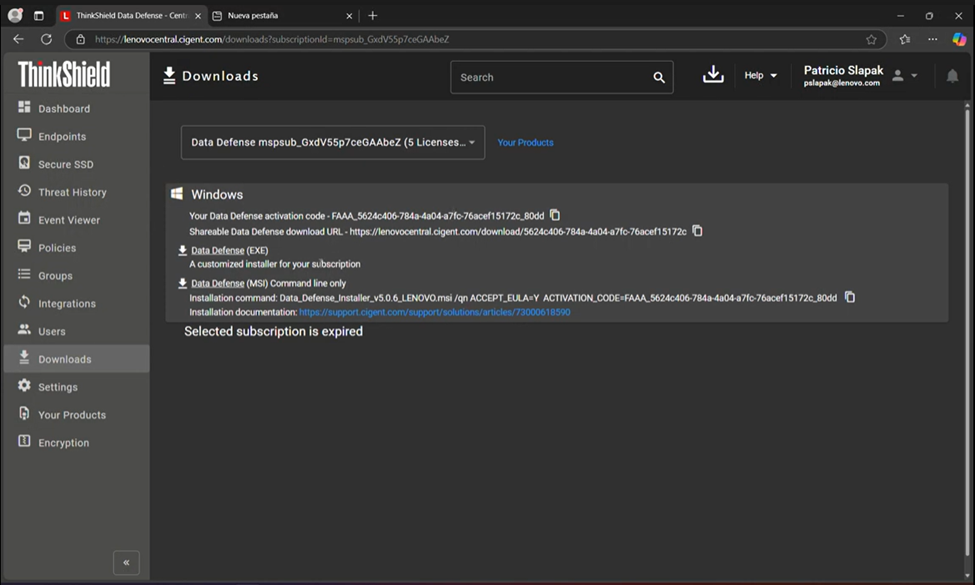Image resolution: width=975 pixels, height=585 pixels.
Task: Copy the MSI installation command
Action: 850,297
